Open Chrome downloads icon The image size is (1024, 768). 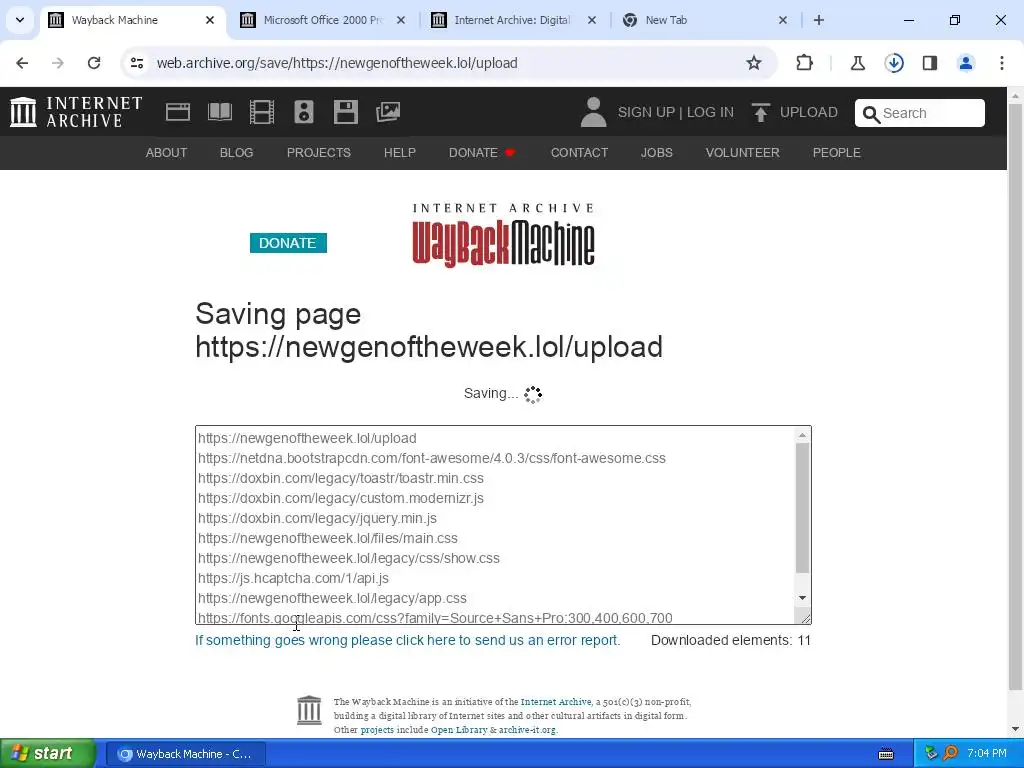894,63
